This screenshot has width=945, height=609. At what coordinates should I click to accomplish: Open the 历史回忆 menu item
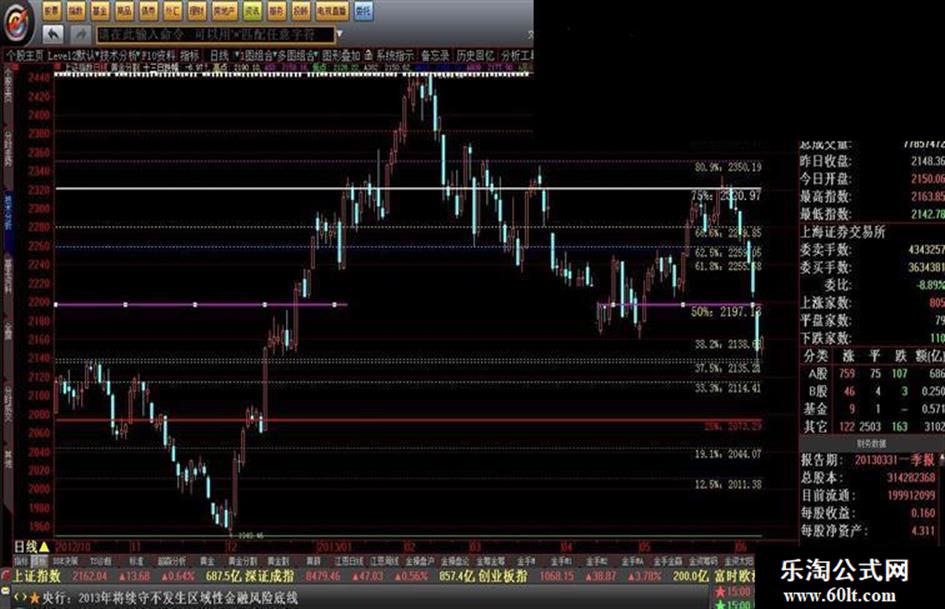point(475,55)
